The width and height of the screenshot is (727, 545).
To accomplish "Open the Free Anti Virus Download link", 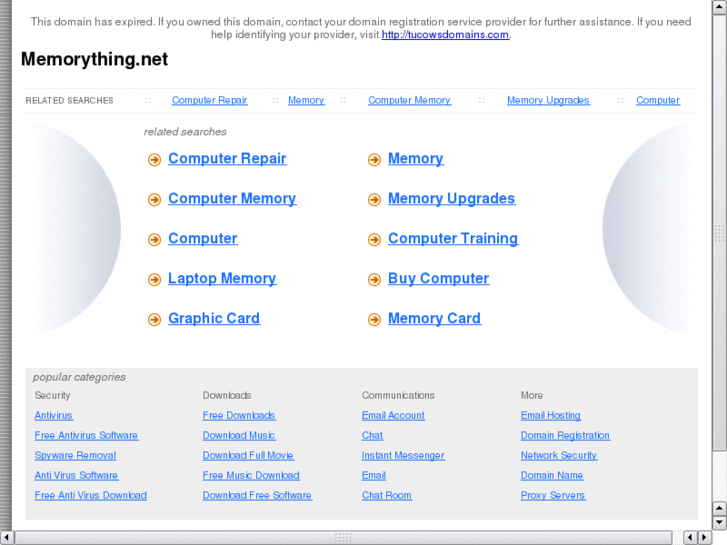I will pyautogui.click(x=90, y=495).
